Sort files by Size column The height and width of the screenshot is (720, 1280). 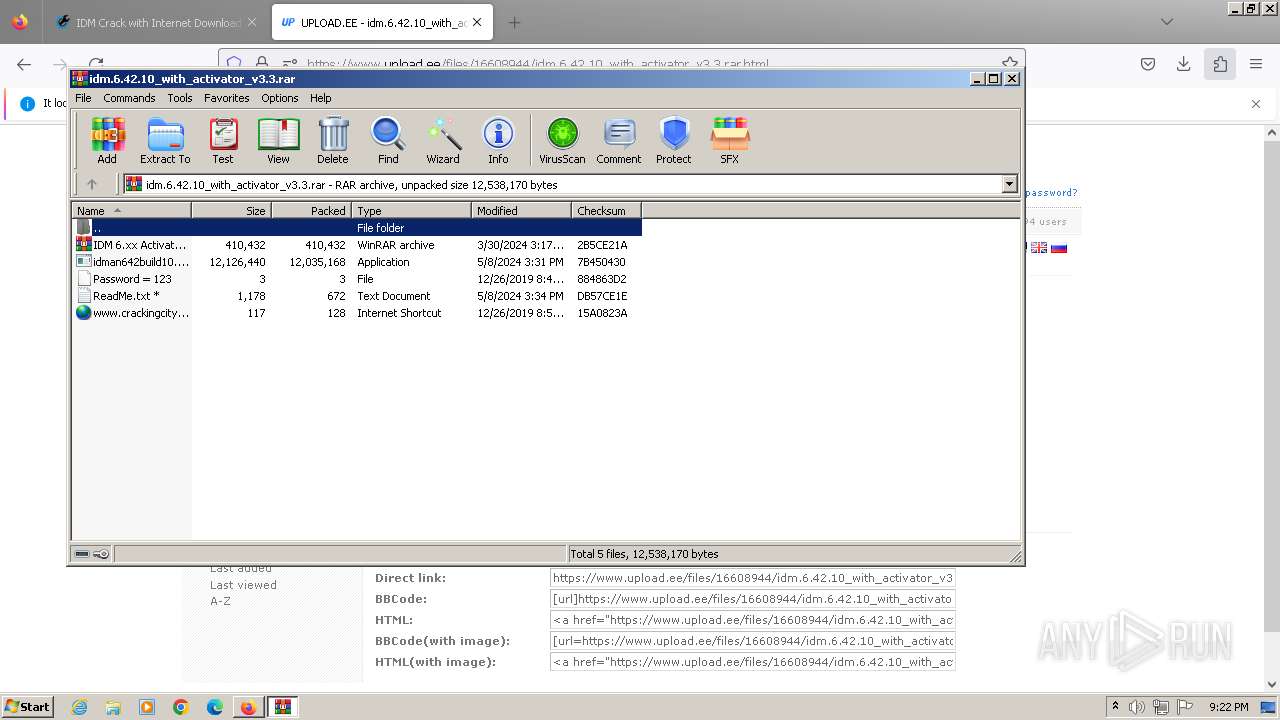point(231,211)
